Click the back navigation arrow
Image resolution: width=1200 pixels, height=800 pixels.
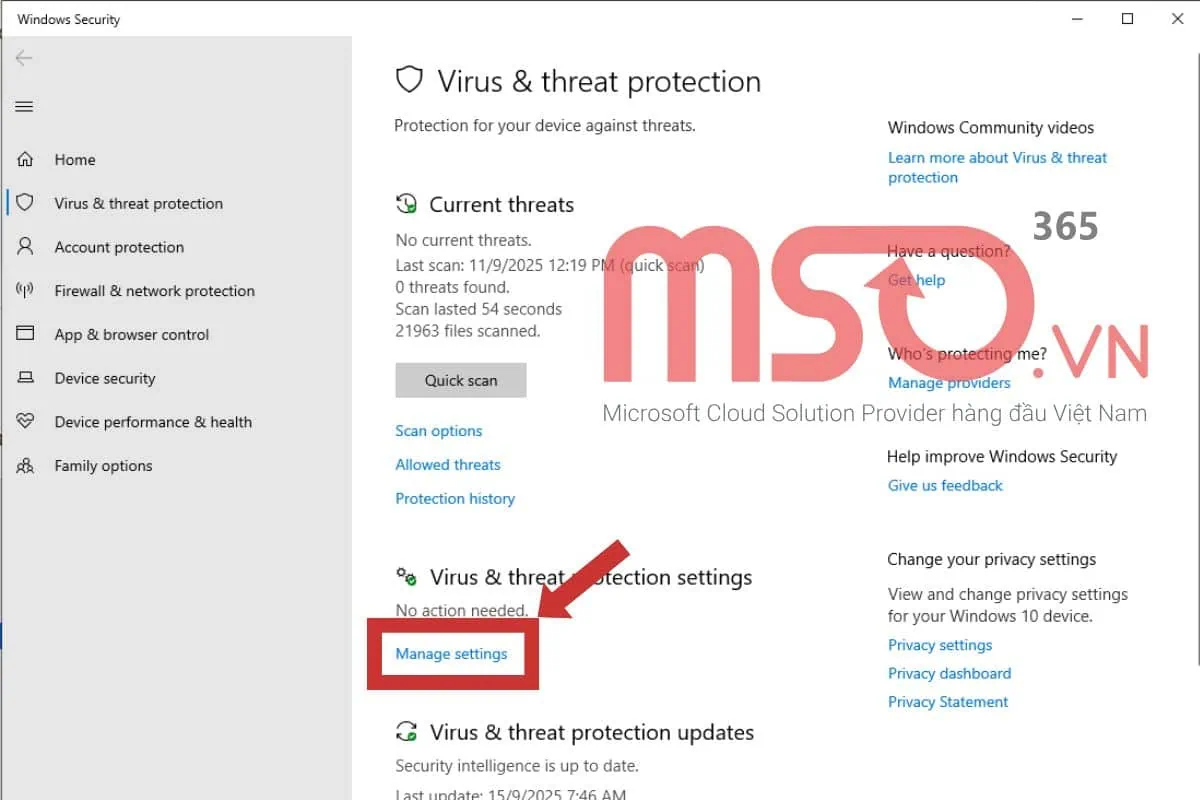coord(23,58)
